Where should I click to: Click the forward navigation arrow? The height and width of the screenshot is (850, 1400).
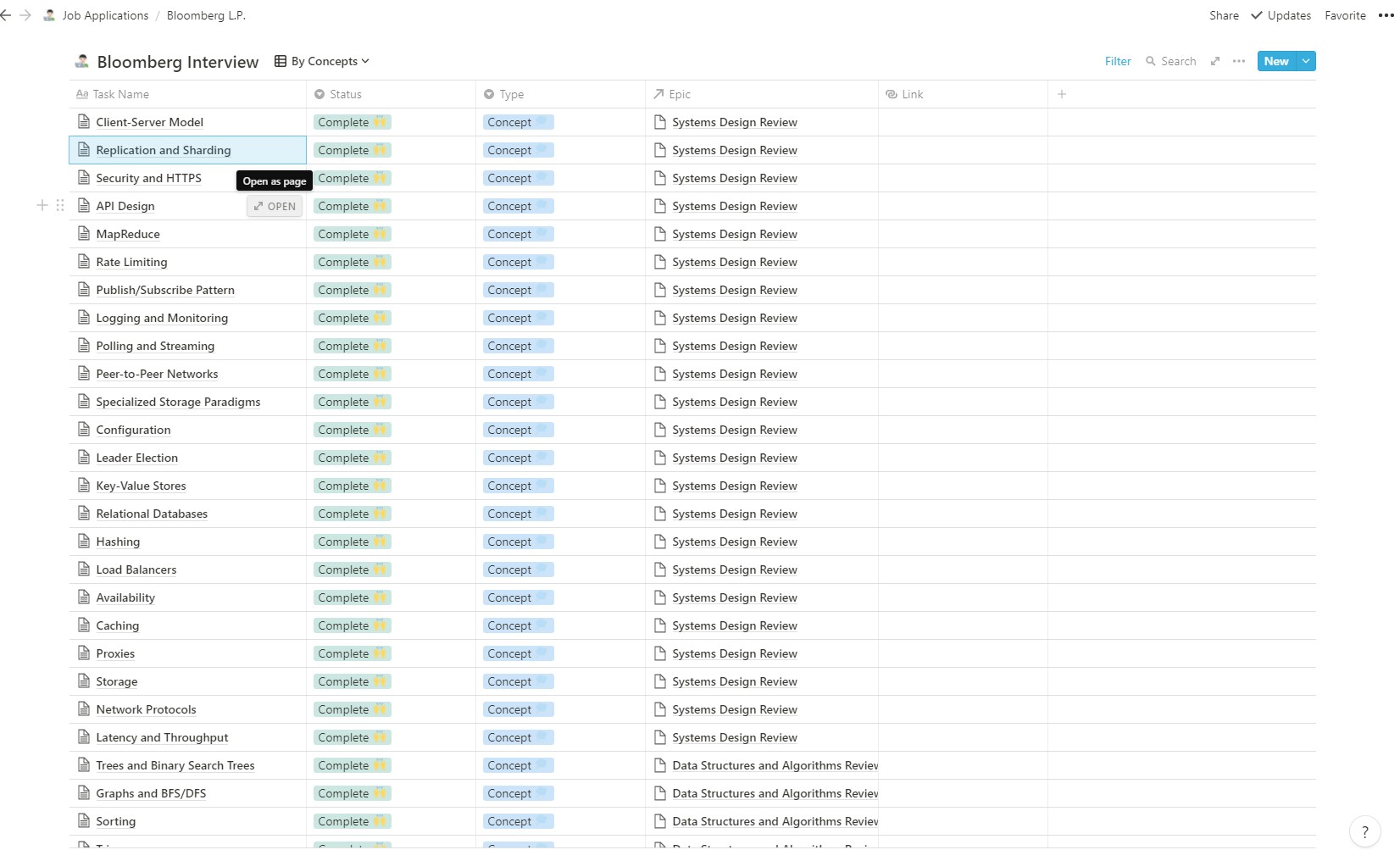click(25, 15)
